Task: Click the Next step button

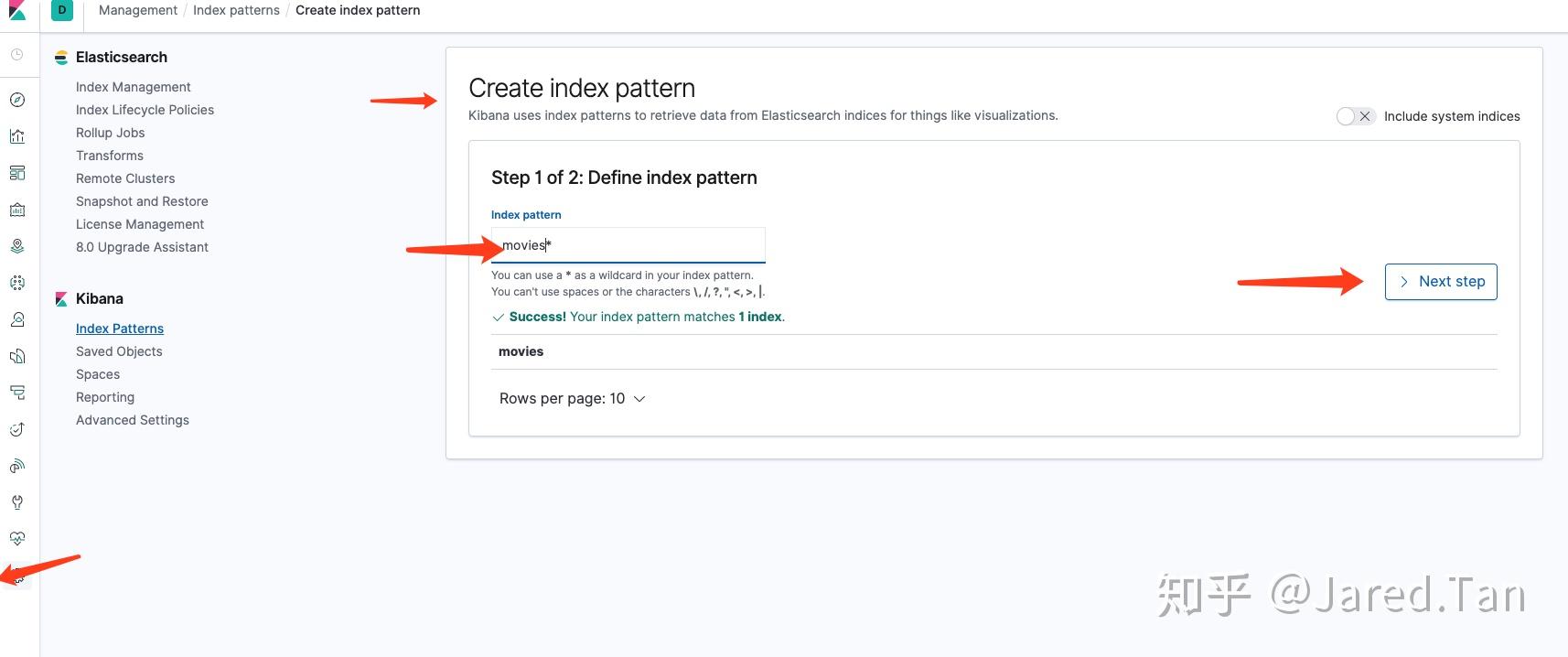Action: [1441, 282]
